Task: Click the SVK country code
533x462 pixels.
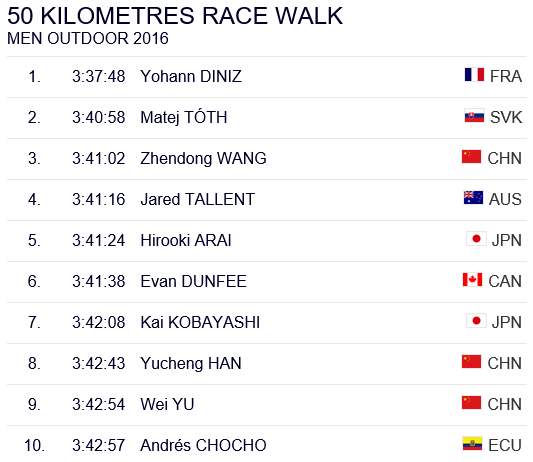Action: [506, 118]
